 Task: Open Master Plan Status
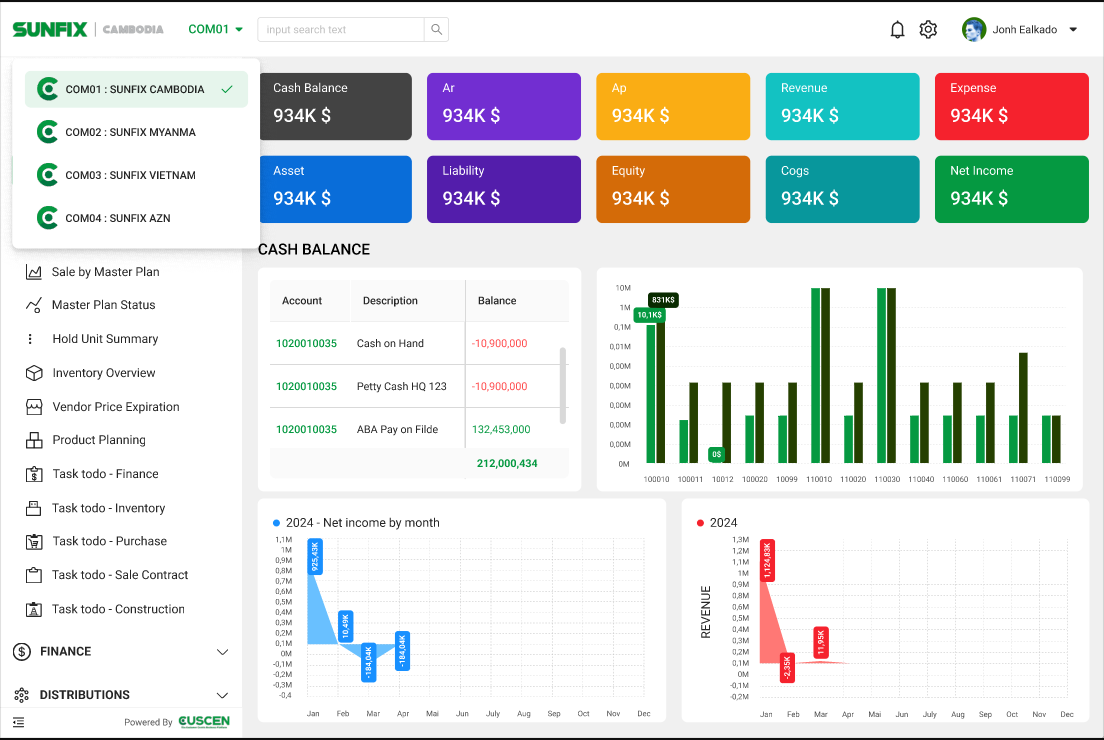(104, 305)
